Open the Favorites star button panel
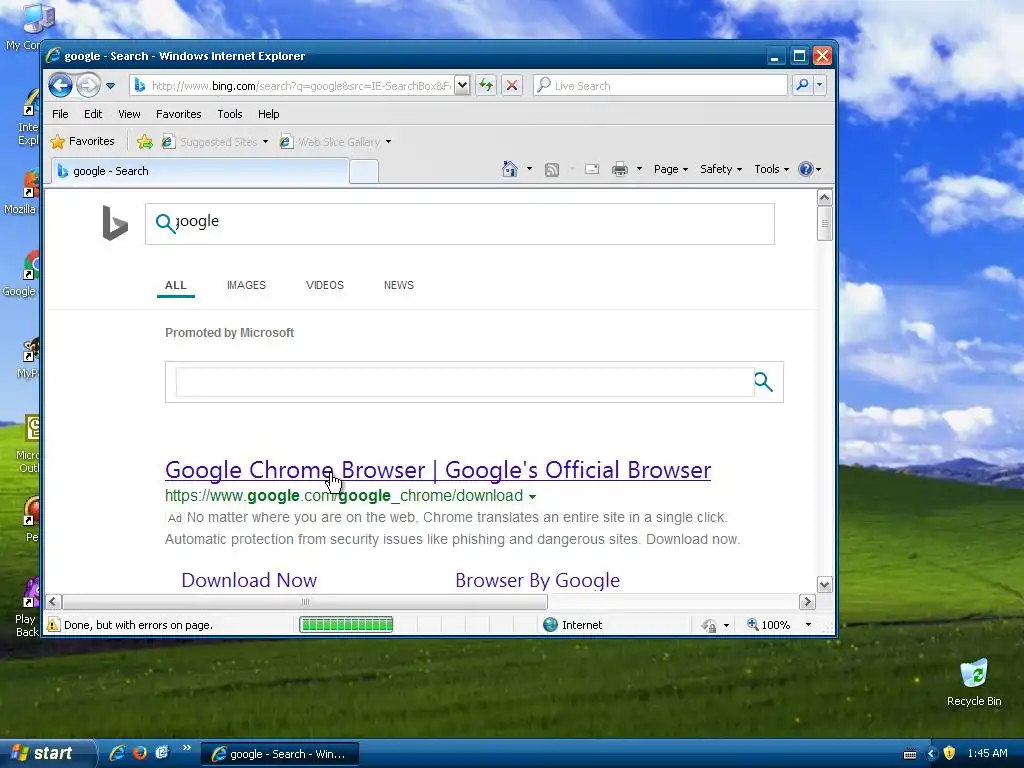Image resolution: width=1024 pixels, height=768 pixels. click(x=82, y=141)
